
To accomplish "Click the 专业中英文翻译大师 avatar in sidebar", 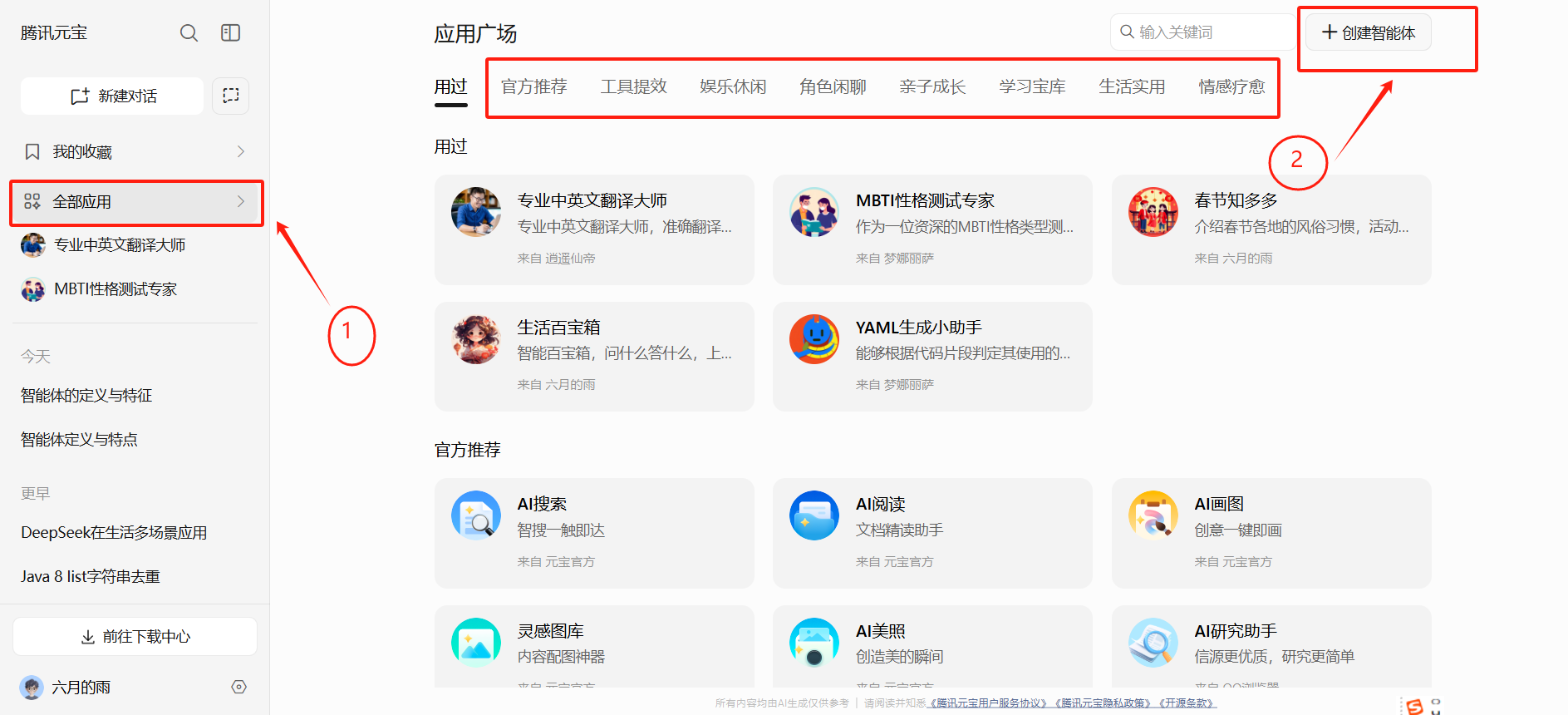I will (x=33, y=245).
